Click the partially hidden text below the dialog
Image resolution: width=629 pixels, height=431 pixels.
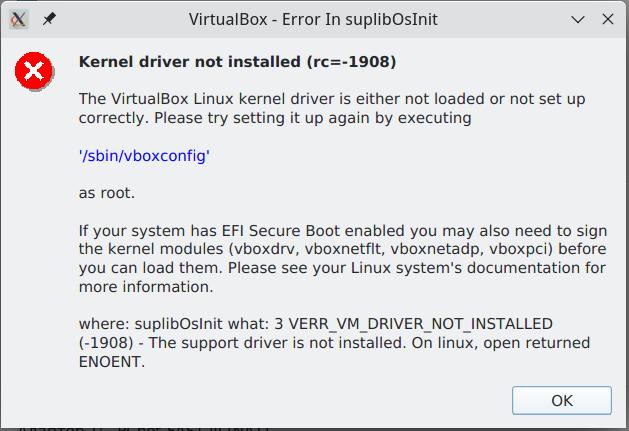point(144,429)
